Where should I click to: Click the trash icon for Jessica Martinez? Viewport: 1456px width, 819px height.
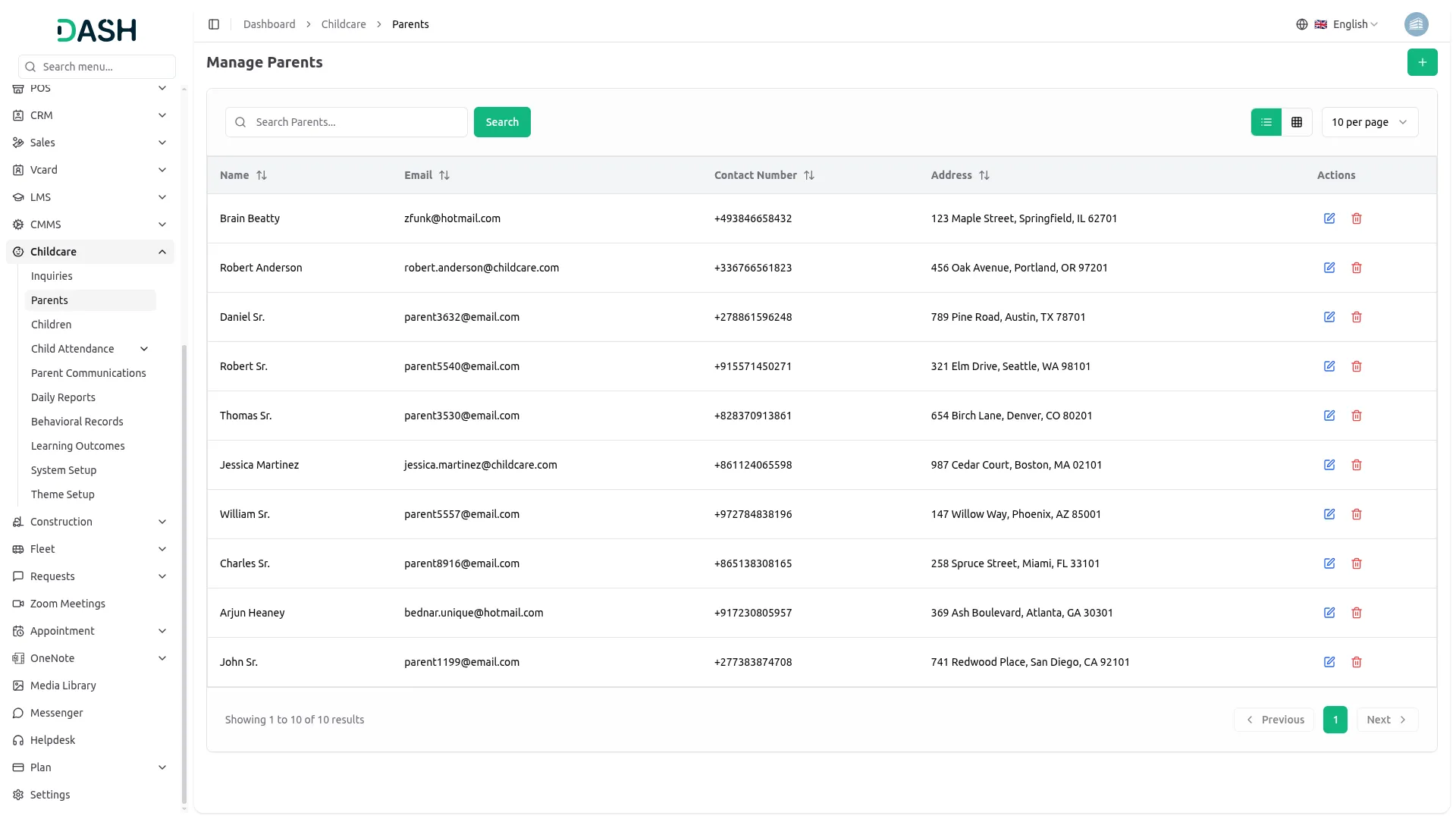pos(1356,465)
